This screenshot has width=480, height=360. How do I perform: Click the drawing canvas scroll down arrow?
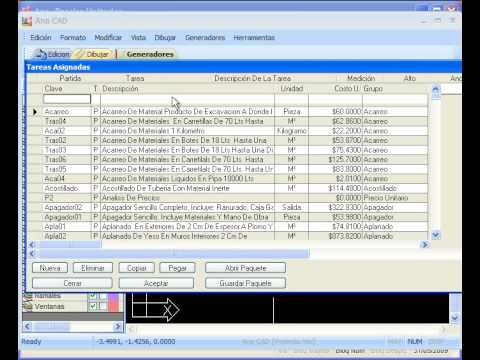pyautogui.click(x=455, y=318)
